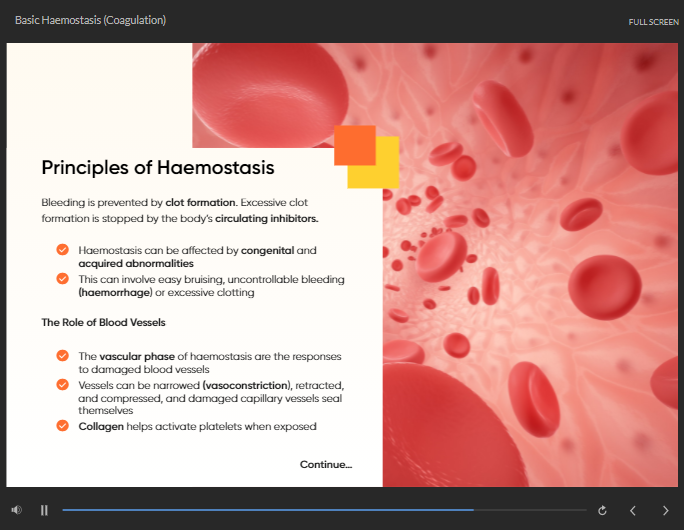Pause the slide playback
684x530 pixels.
44,510
